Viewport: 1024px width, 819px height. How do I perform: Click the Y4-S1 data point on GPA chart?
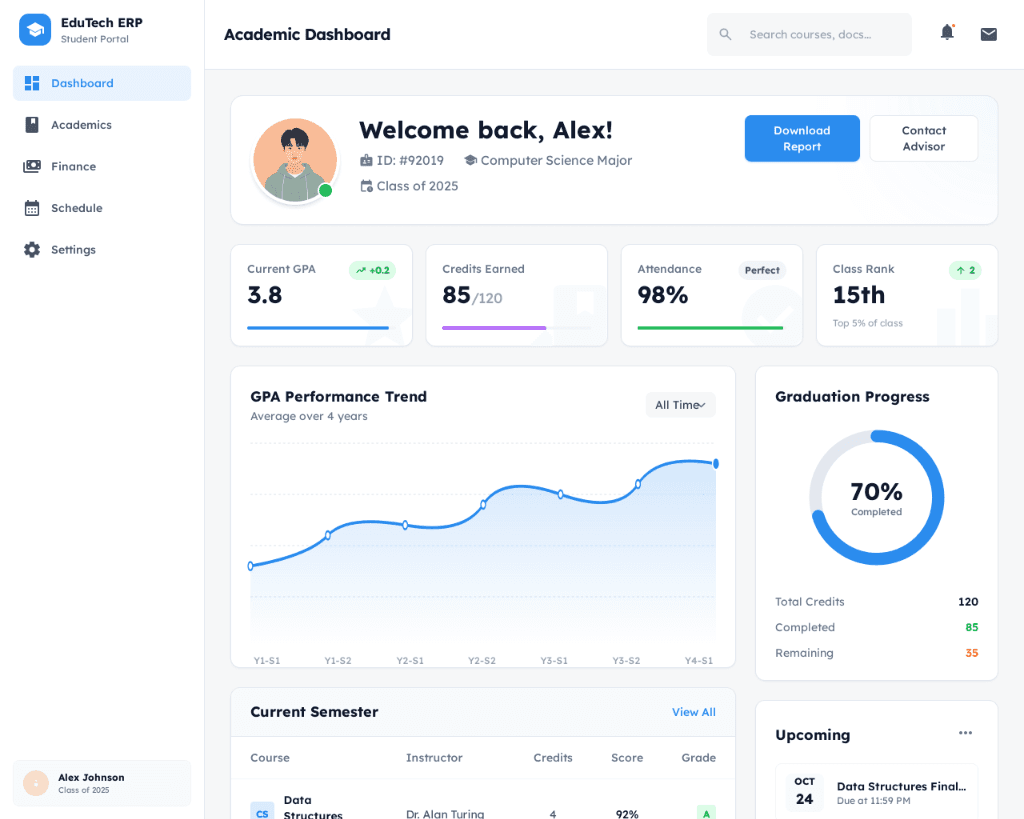pos(715,463)
